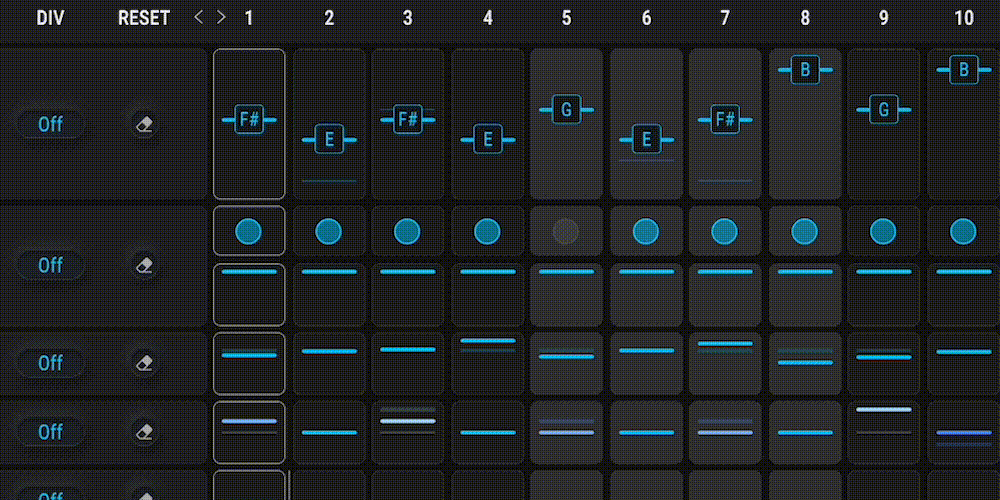Click the F# note on step 3
Screen dimensions: 1000x500
407,120
